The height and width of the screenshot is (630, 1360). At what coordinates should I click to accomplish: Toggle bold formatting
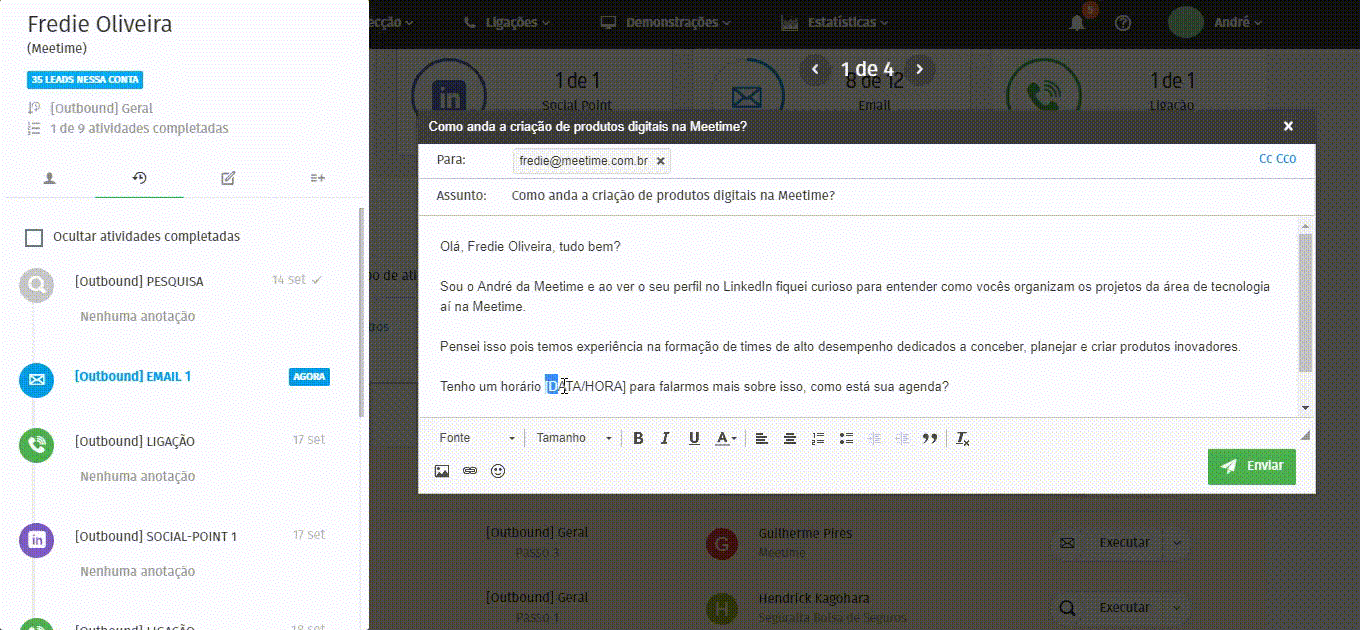click(638, 438)
